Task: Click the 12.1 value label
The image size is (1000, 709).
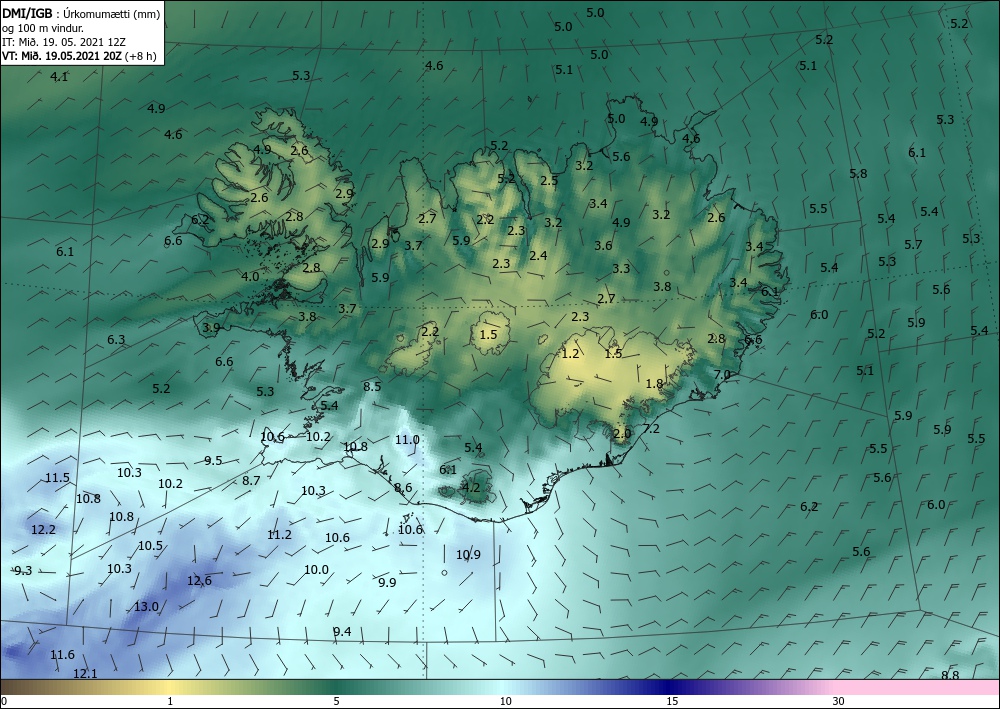Action: [85, 673]
